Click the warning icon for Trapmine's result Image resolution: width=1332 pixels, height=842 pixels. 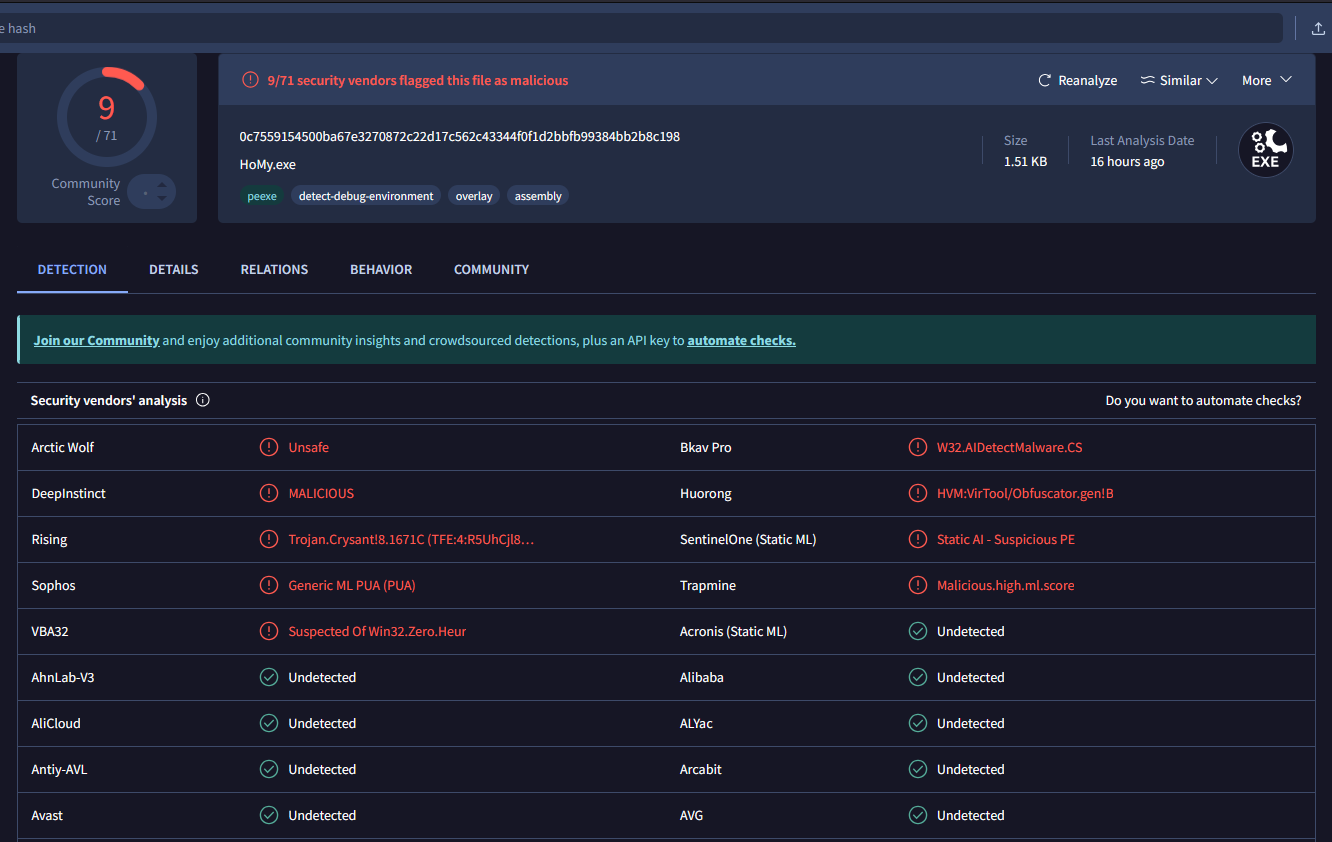click(x=918, y=585)
